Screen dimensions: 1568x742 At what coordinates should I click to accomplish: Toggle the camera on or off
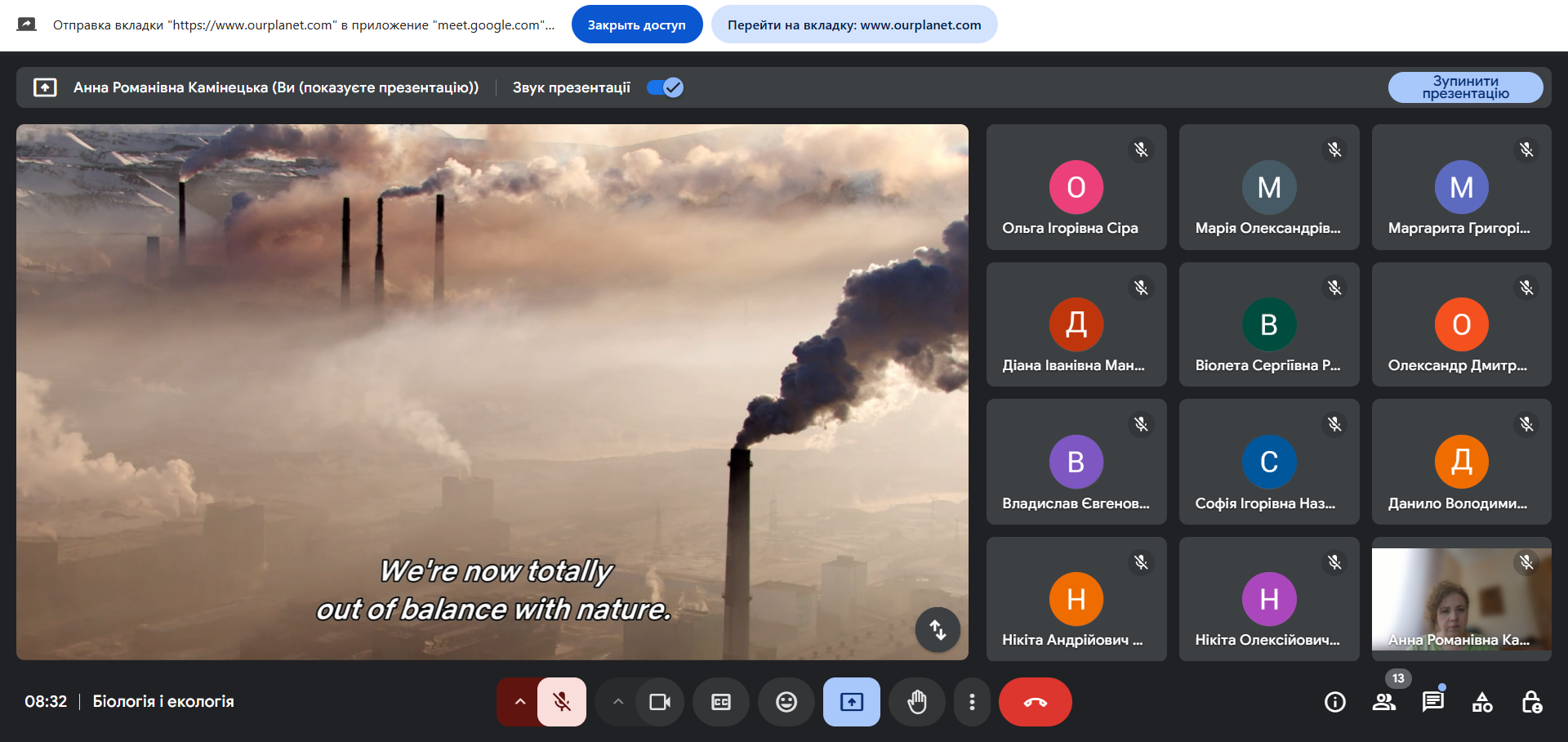pyautogui.click(x=659, y=702)
